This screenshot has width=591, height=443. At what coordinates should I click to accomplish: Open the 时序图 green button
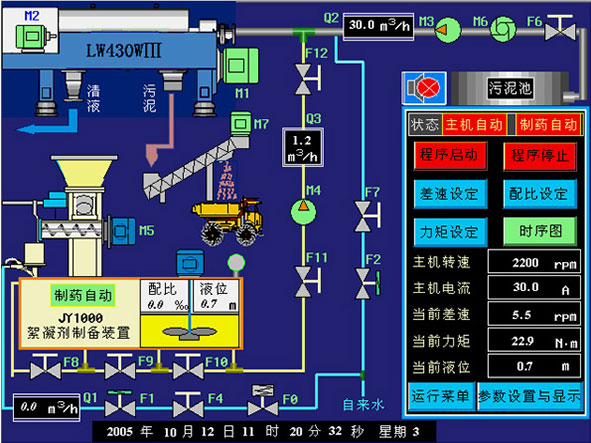coord(540,231)
